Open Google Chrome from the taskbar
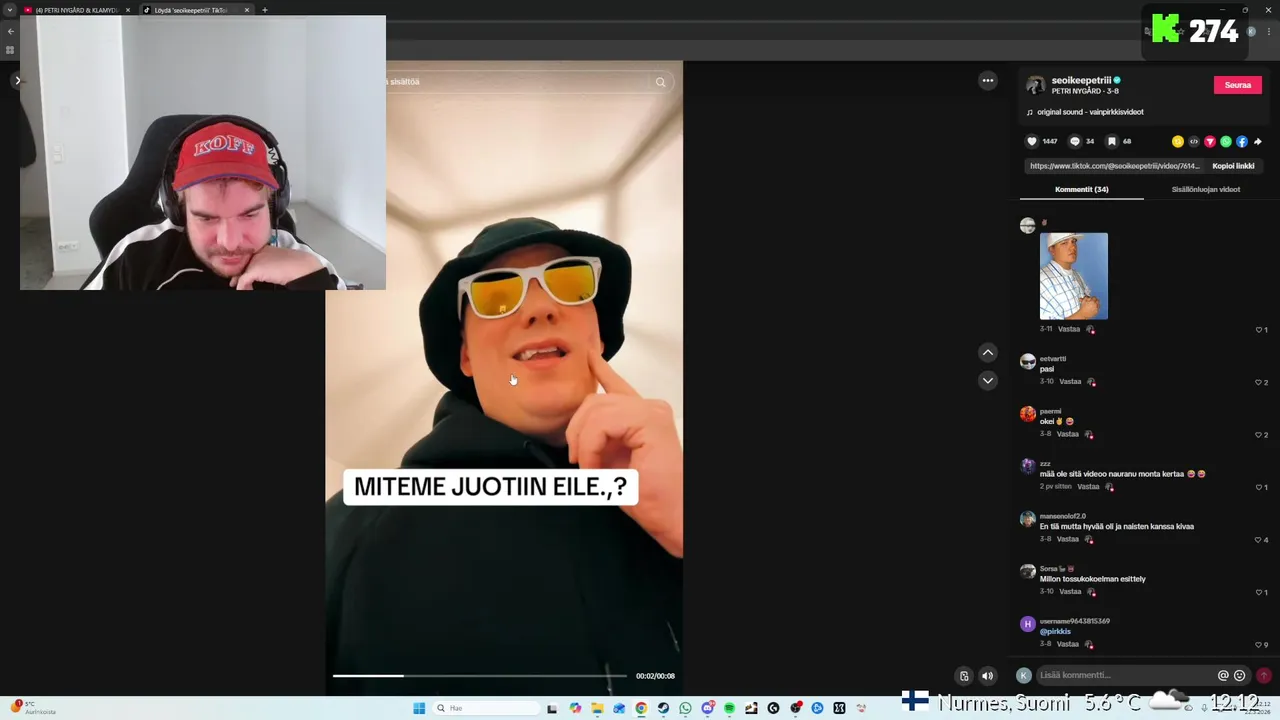Image resolution: width=1280 pixels, height=720 pixels. click(641, 708)
